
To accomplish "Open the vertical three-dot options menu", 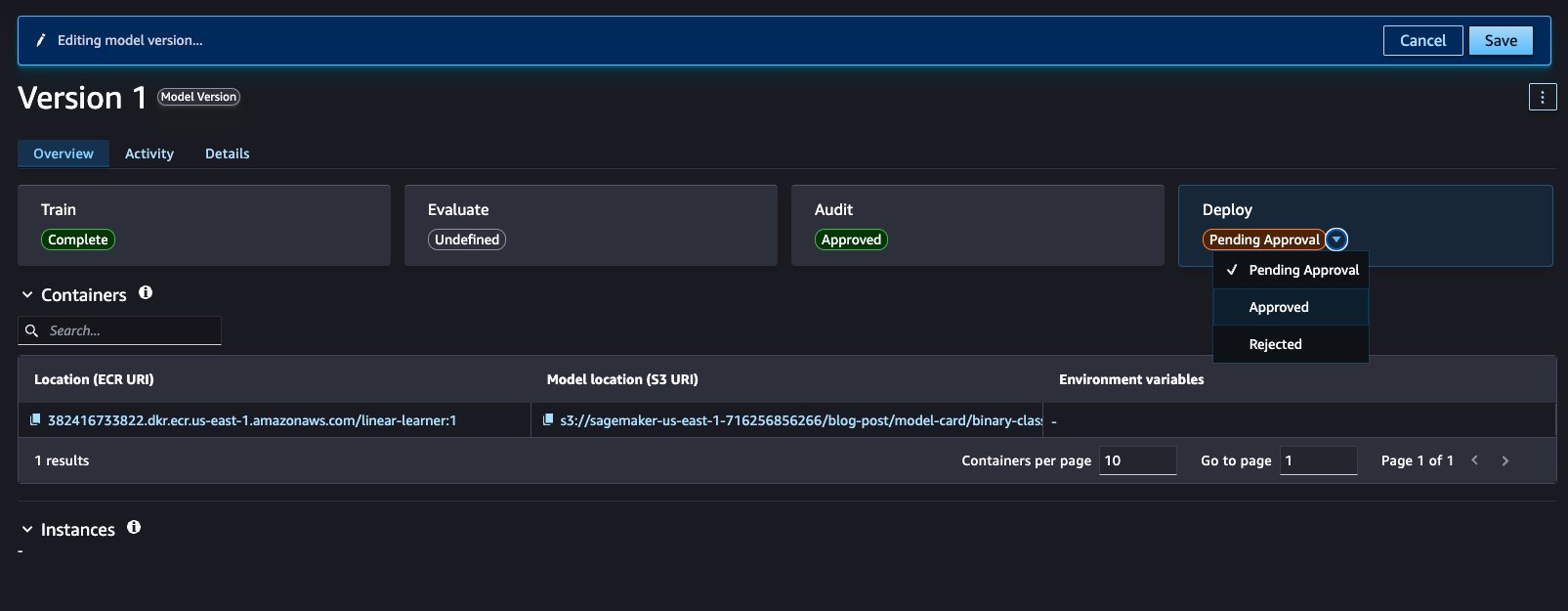I will pos(1543,97).
